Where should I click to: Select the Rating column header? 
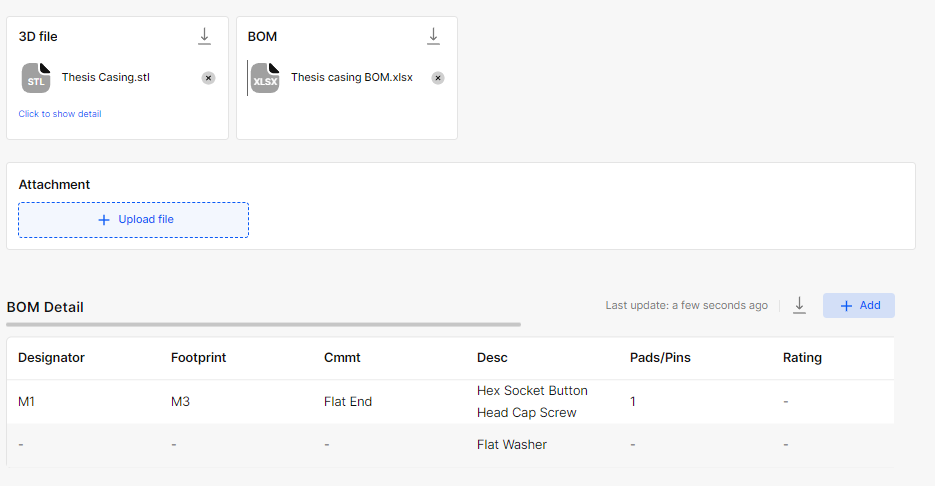802,358
